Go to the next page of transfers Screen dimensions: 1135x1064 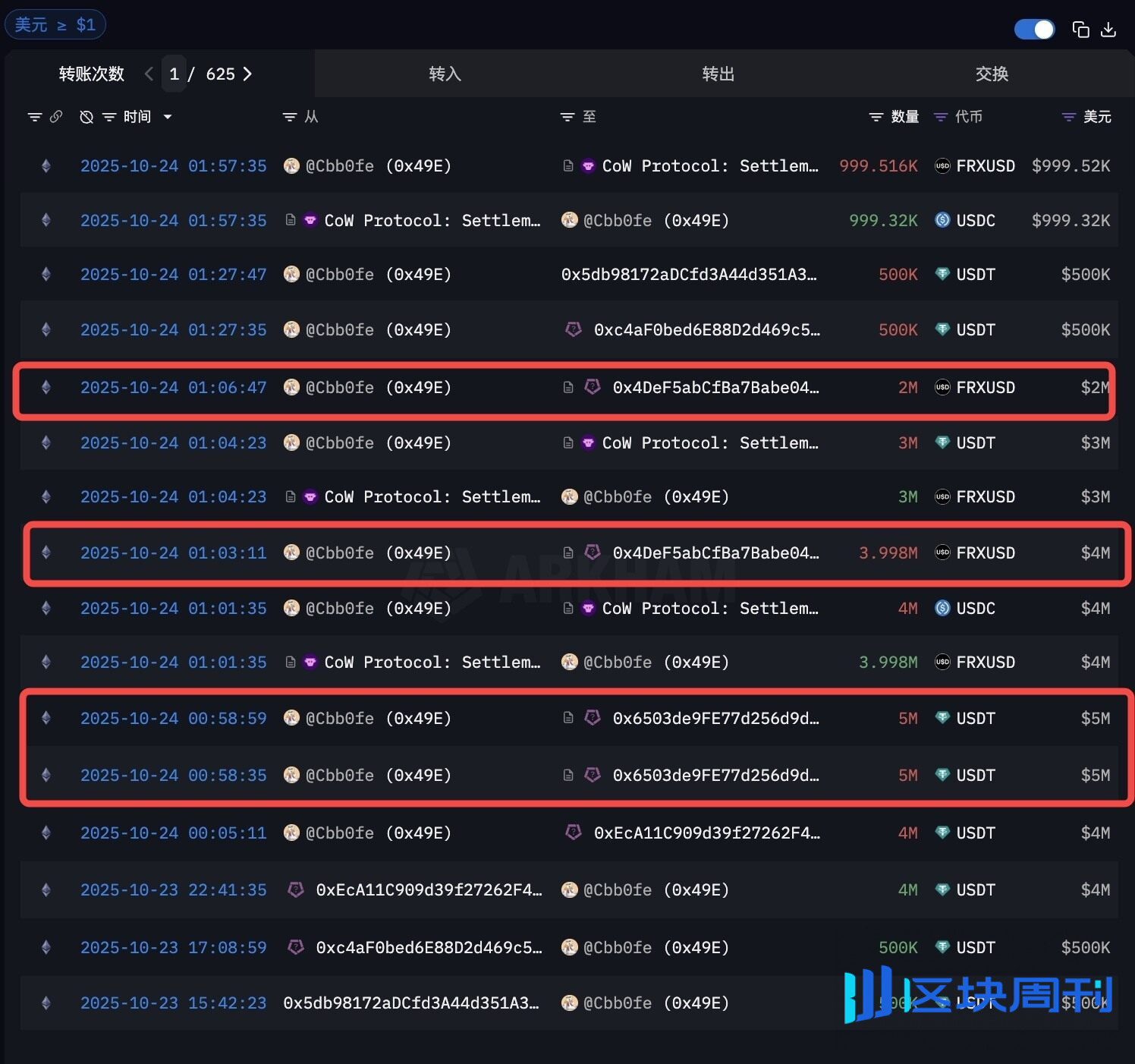(x=247, y=74)
